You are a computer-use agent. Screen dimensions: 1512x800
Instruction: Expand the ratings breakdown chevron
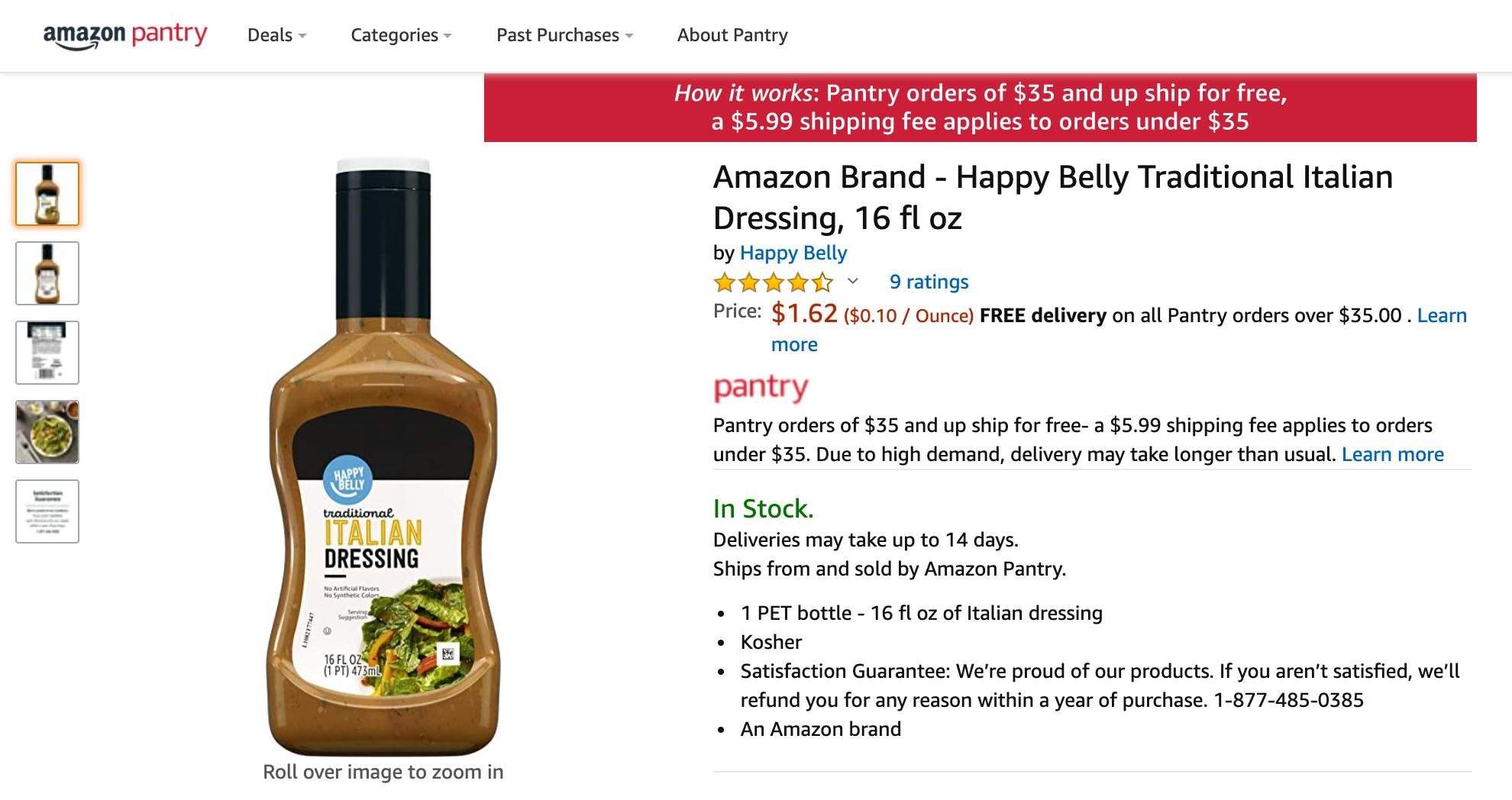(x=853, y=282)
